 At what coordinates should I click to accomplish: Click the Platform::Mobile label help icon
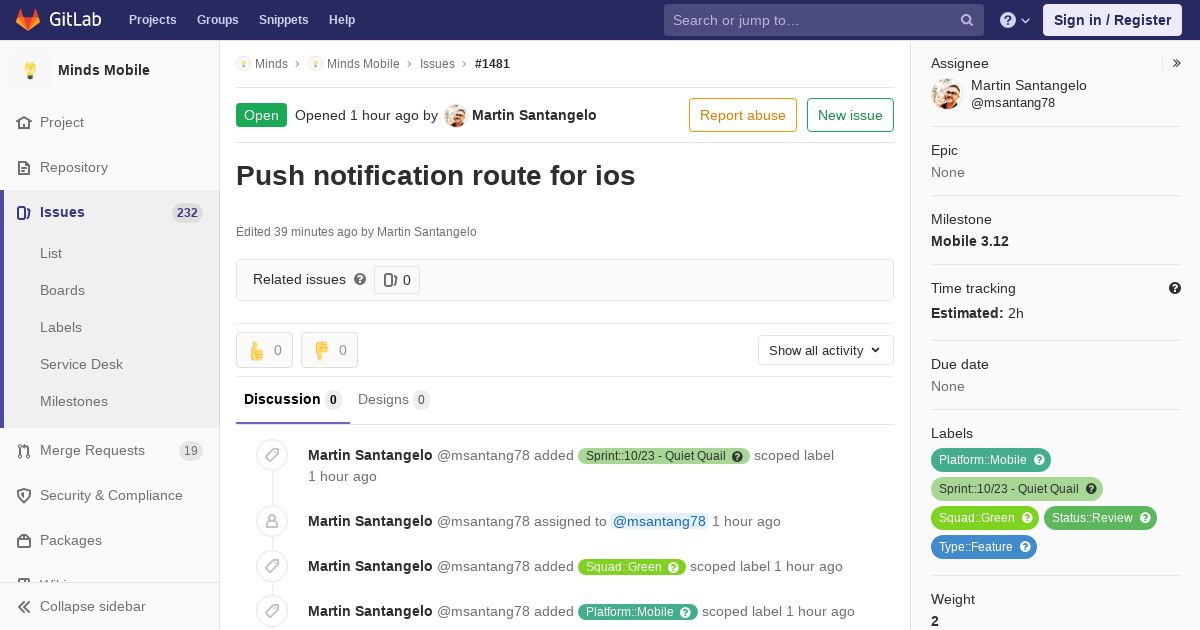(x=1039, y=460)
